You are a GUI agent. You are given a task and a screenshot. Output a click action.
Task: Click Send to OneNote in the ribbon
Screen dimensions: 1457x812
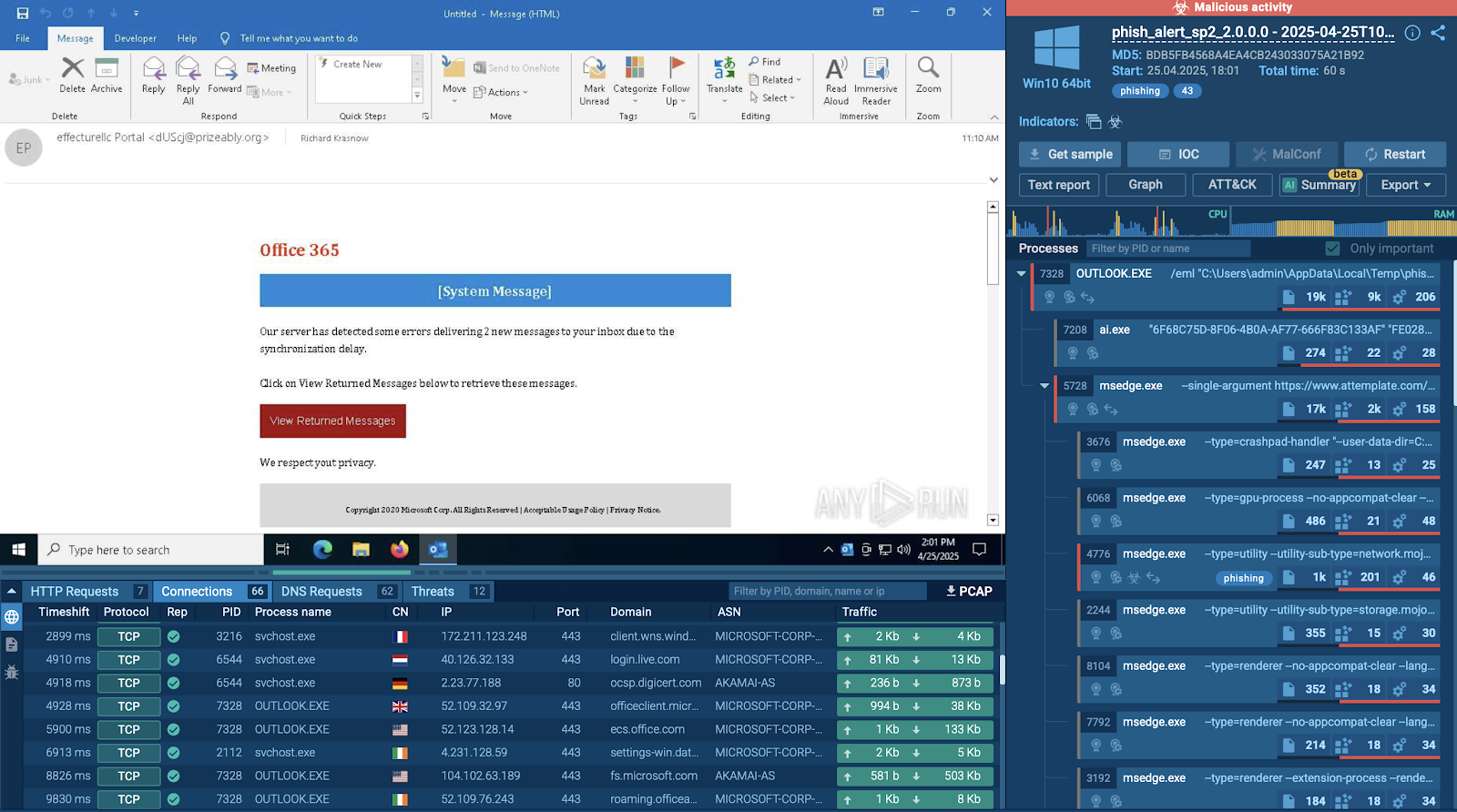[x=516, y=68]
